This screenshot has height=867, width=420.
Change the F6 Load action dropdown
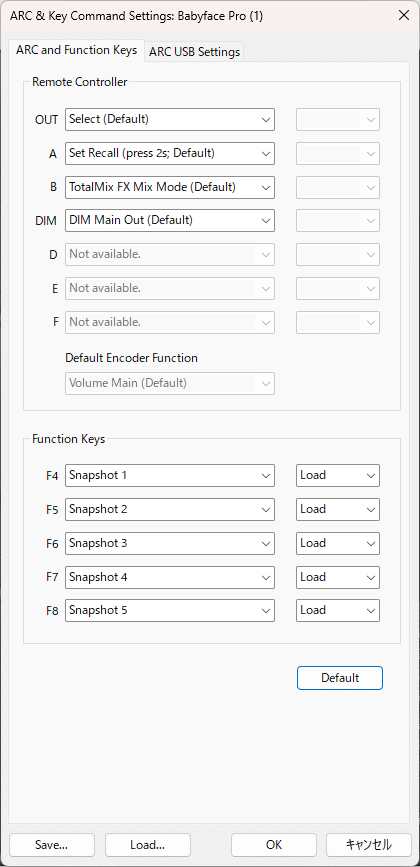pyautogui.click(x=338, y=544)
